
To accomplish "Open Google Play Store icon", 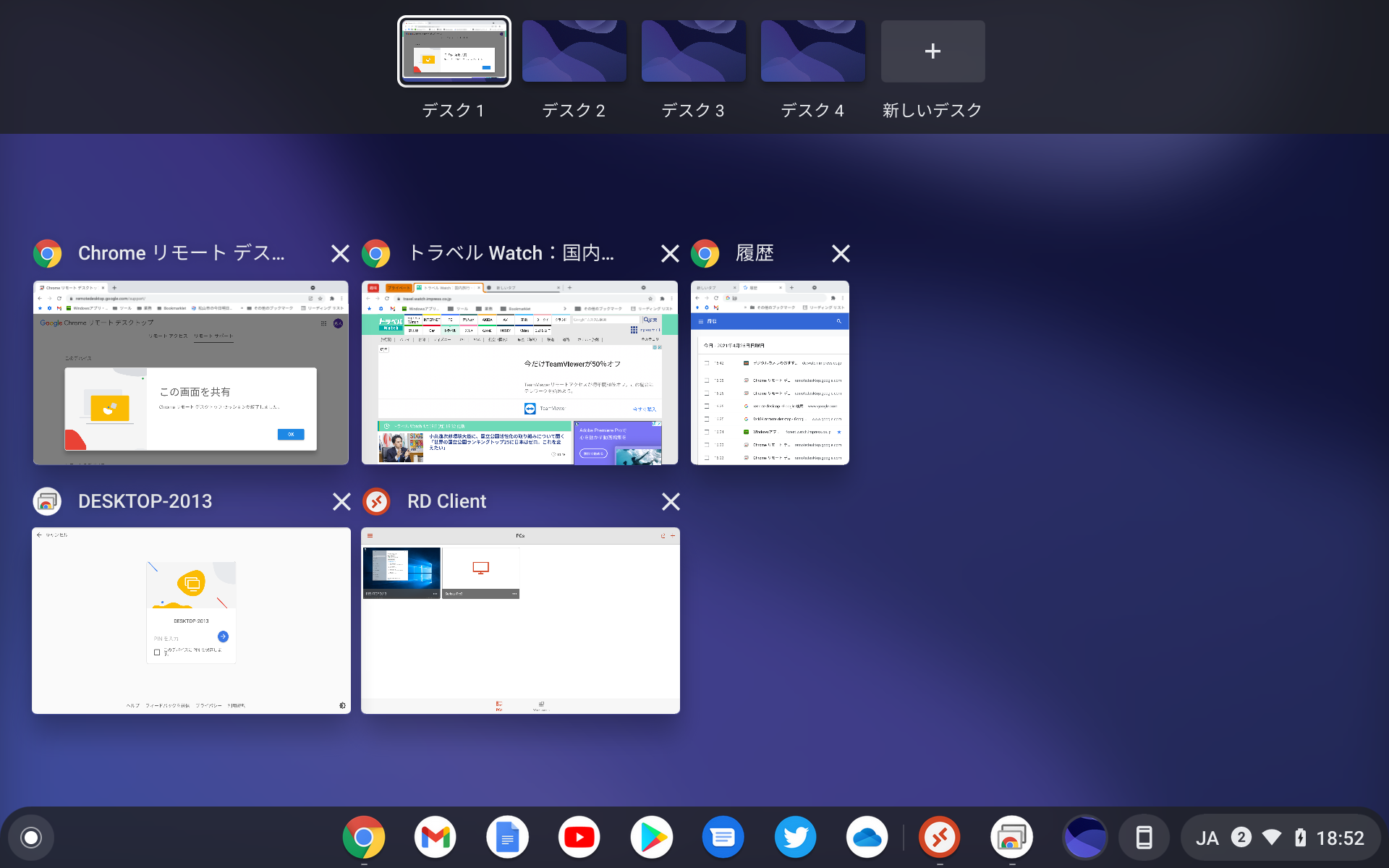I will click(x=651, y=838).
